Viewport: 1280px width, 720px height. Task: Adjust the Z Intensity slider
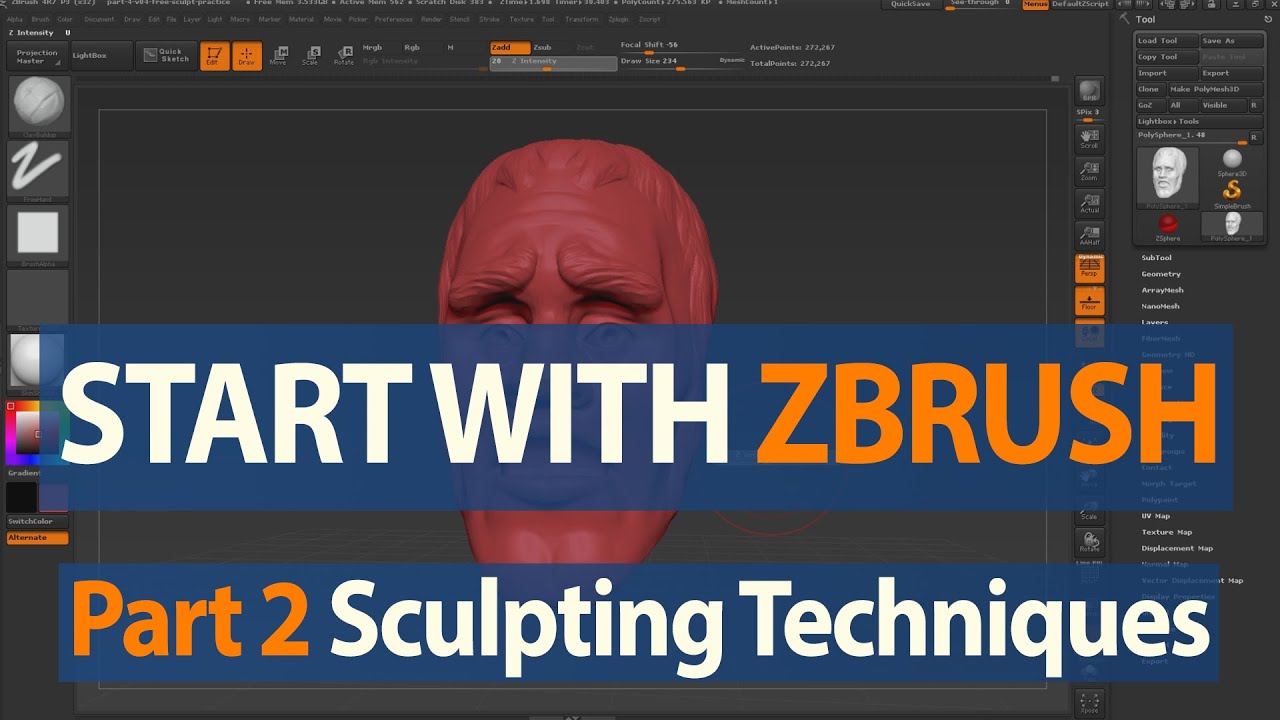(x=553, y=62)
